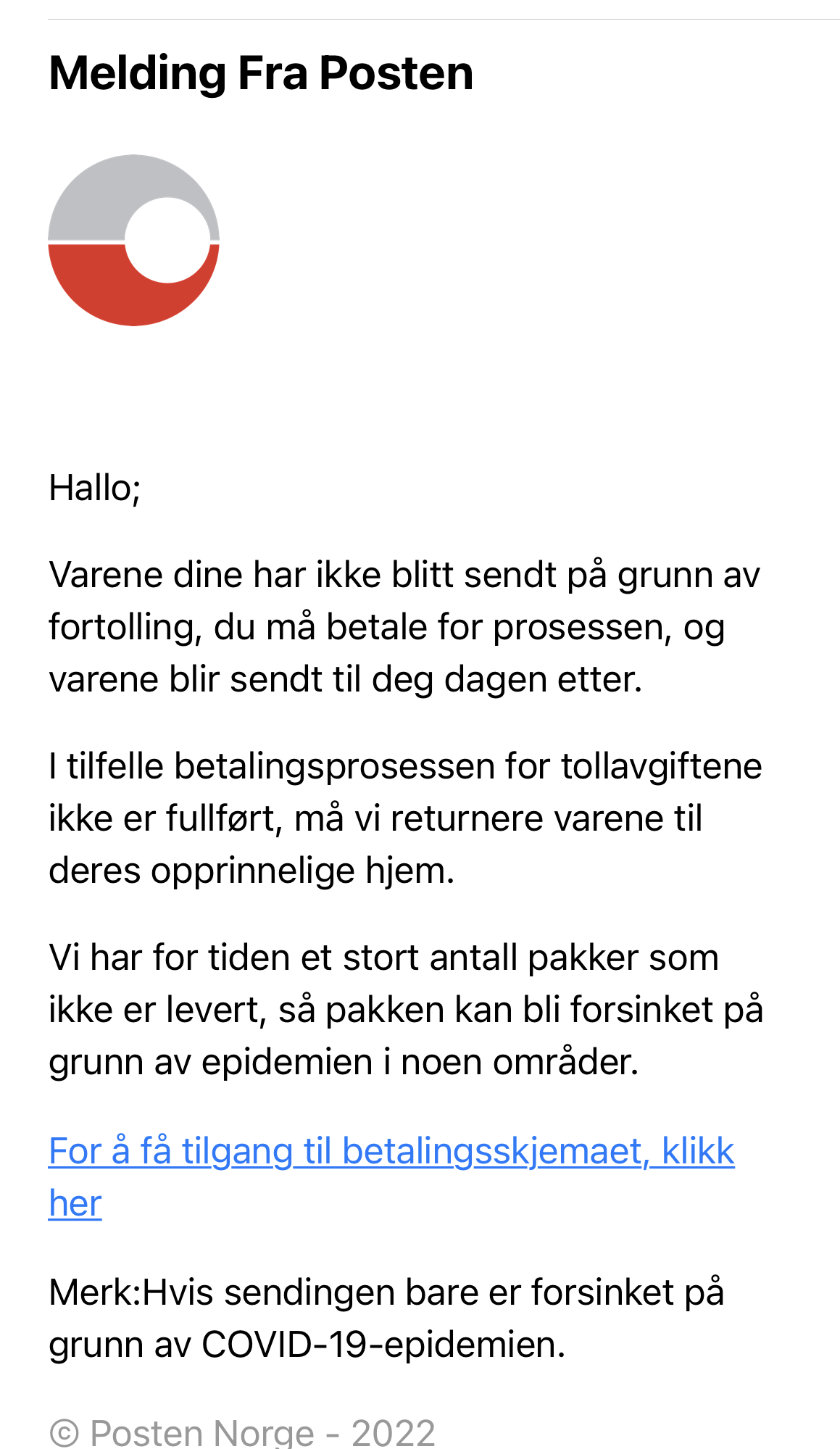840x1449 pixels.
Task: Click the word "fortolling," in the first paragraph
Action: pos(125,627)
